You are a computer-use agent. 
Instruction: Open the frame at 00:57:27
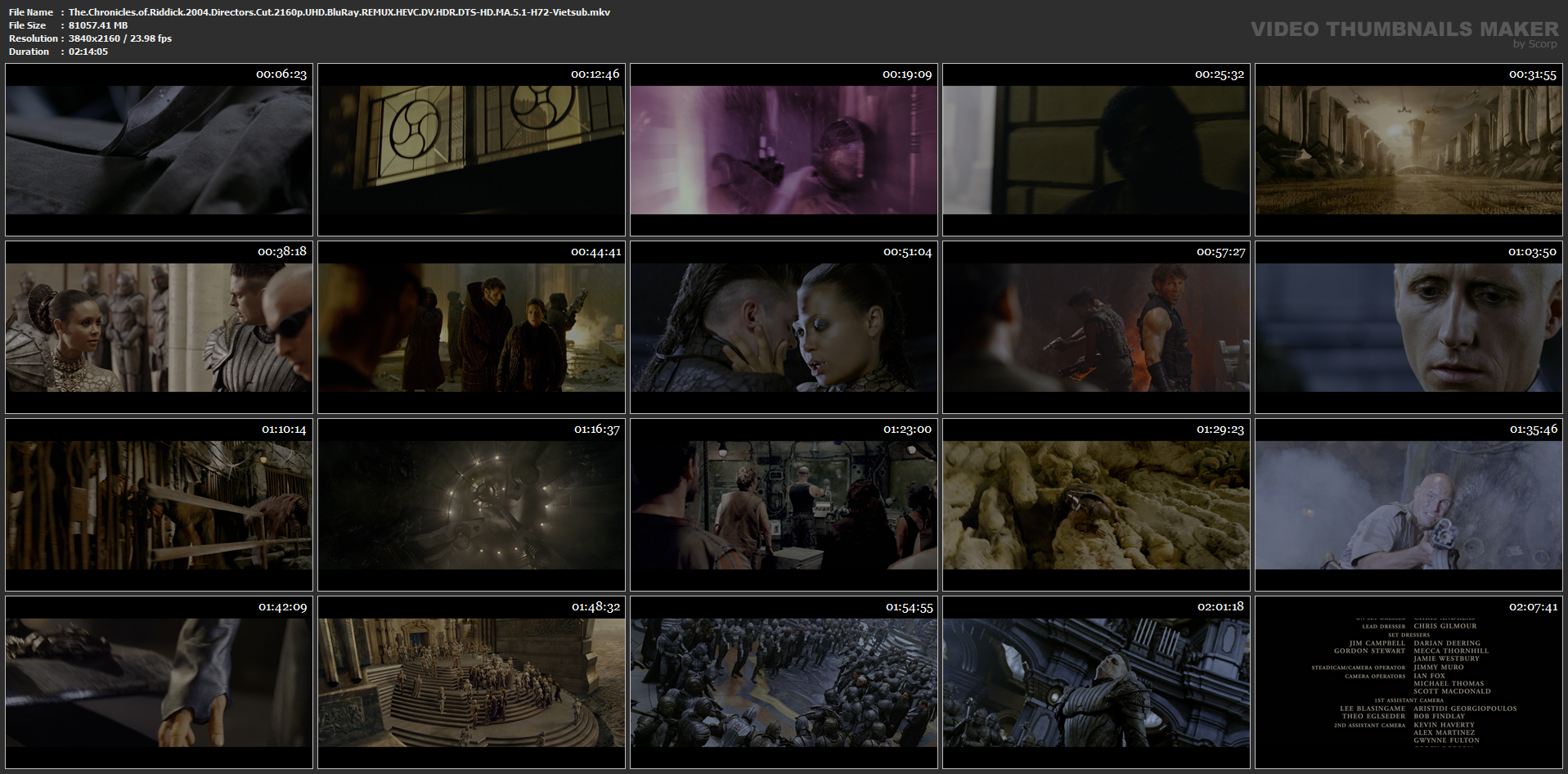[1096, 327]
